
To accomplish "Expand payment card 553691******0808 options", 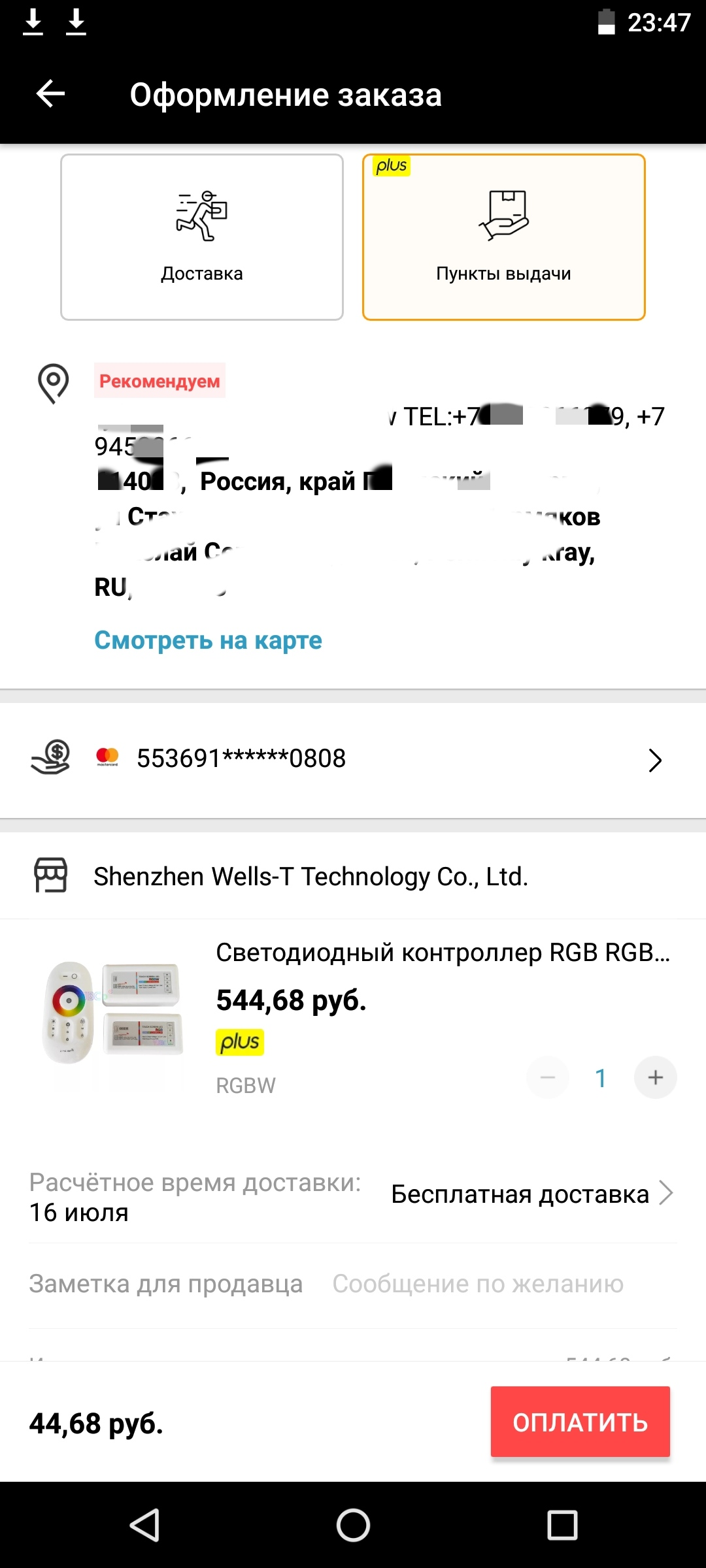I will [x=353, y=760].
